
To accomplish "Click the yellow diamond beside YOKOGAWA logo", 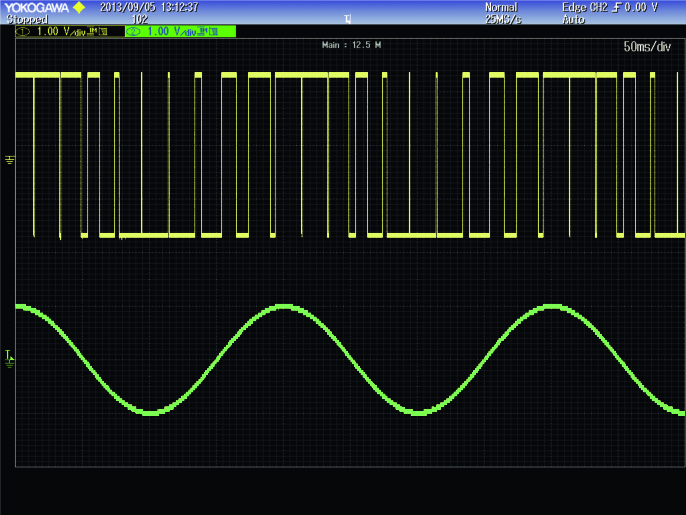I will pos(79,7).
